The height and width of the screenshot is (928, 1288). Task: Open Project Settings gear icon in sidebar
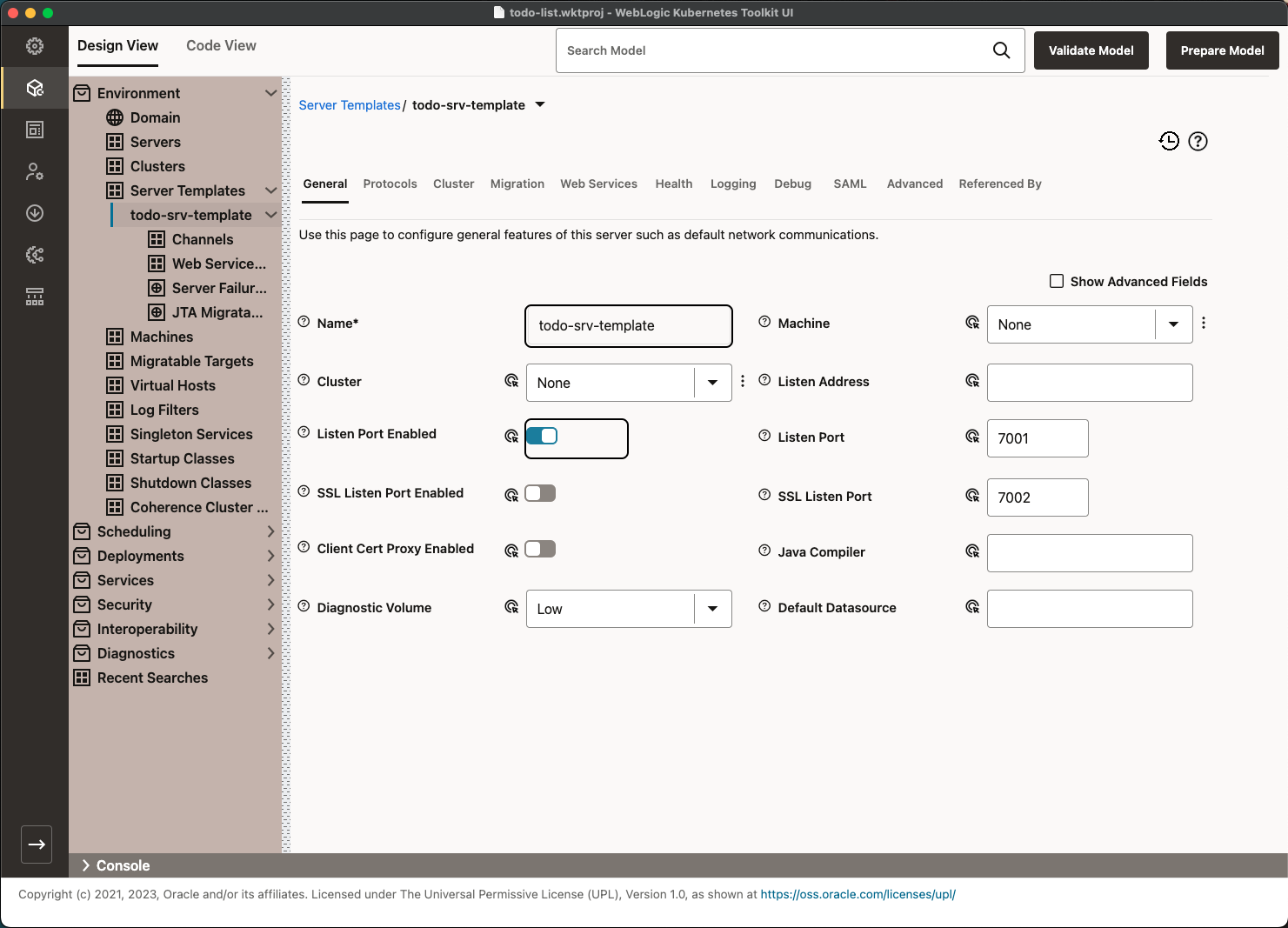tap(35, 46)
